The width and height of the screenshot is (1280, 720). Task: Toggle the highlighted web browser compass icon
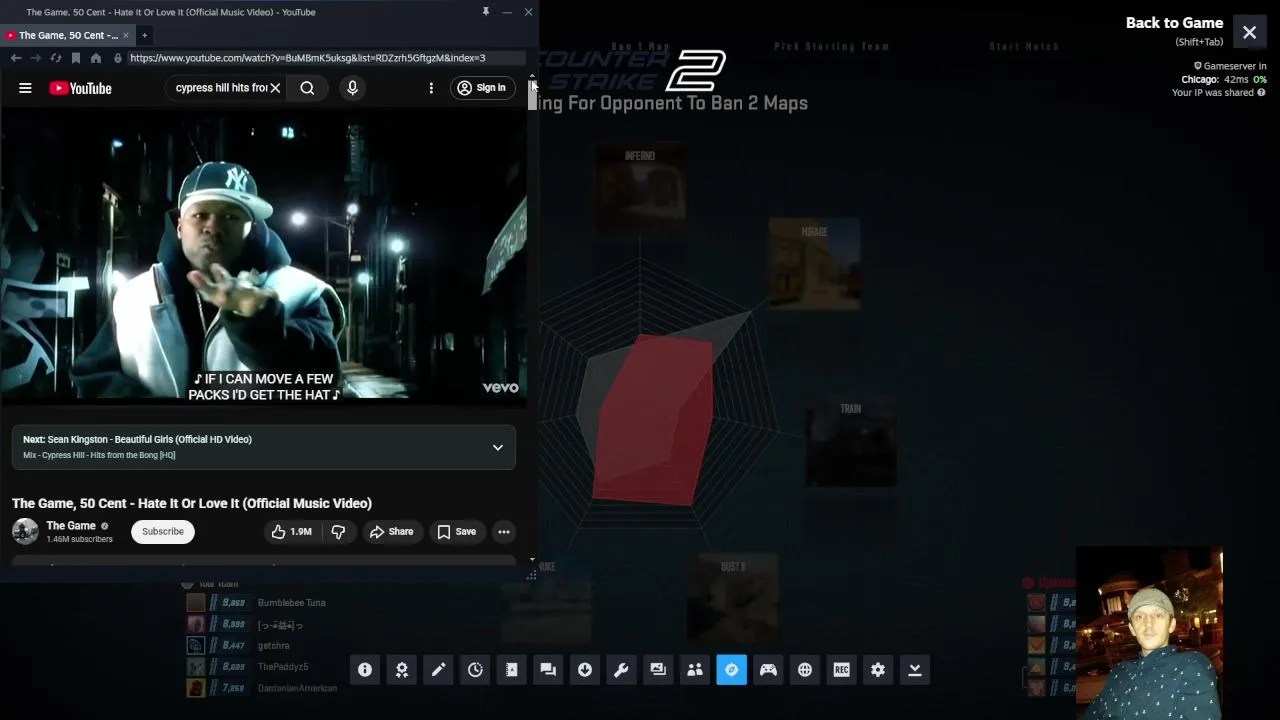pos(732,670)
